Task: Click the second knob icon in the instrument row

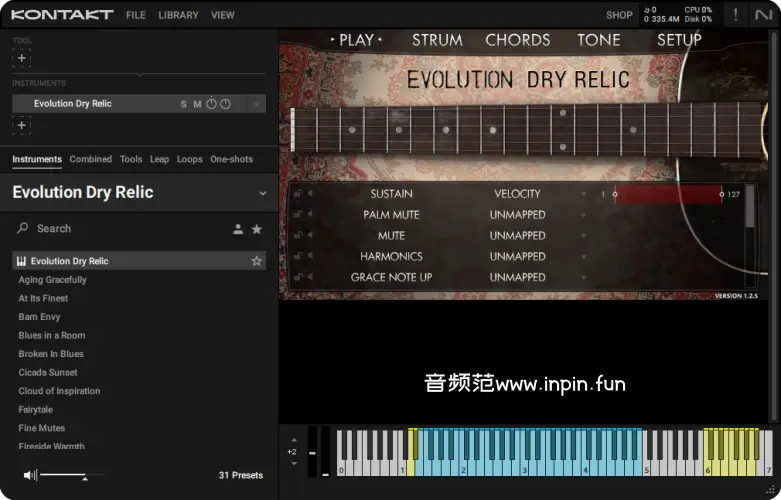Action: tap(226, 104)
